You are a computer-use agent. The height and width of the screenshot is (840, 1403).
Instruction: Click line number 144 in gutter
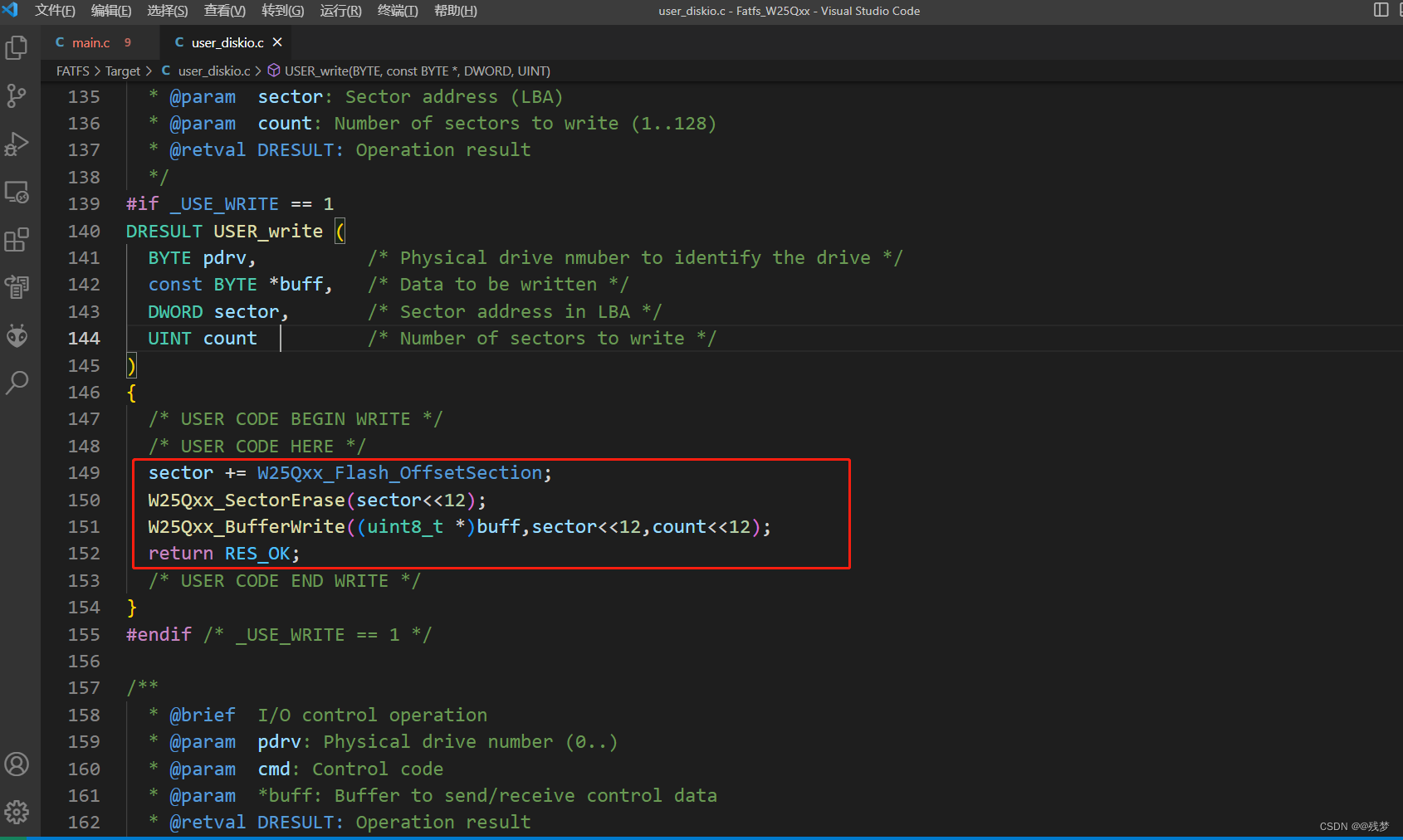pyautogui.click(x=84, y=339)
